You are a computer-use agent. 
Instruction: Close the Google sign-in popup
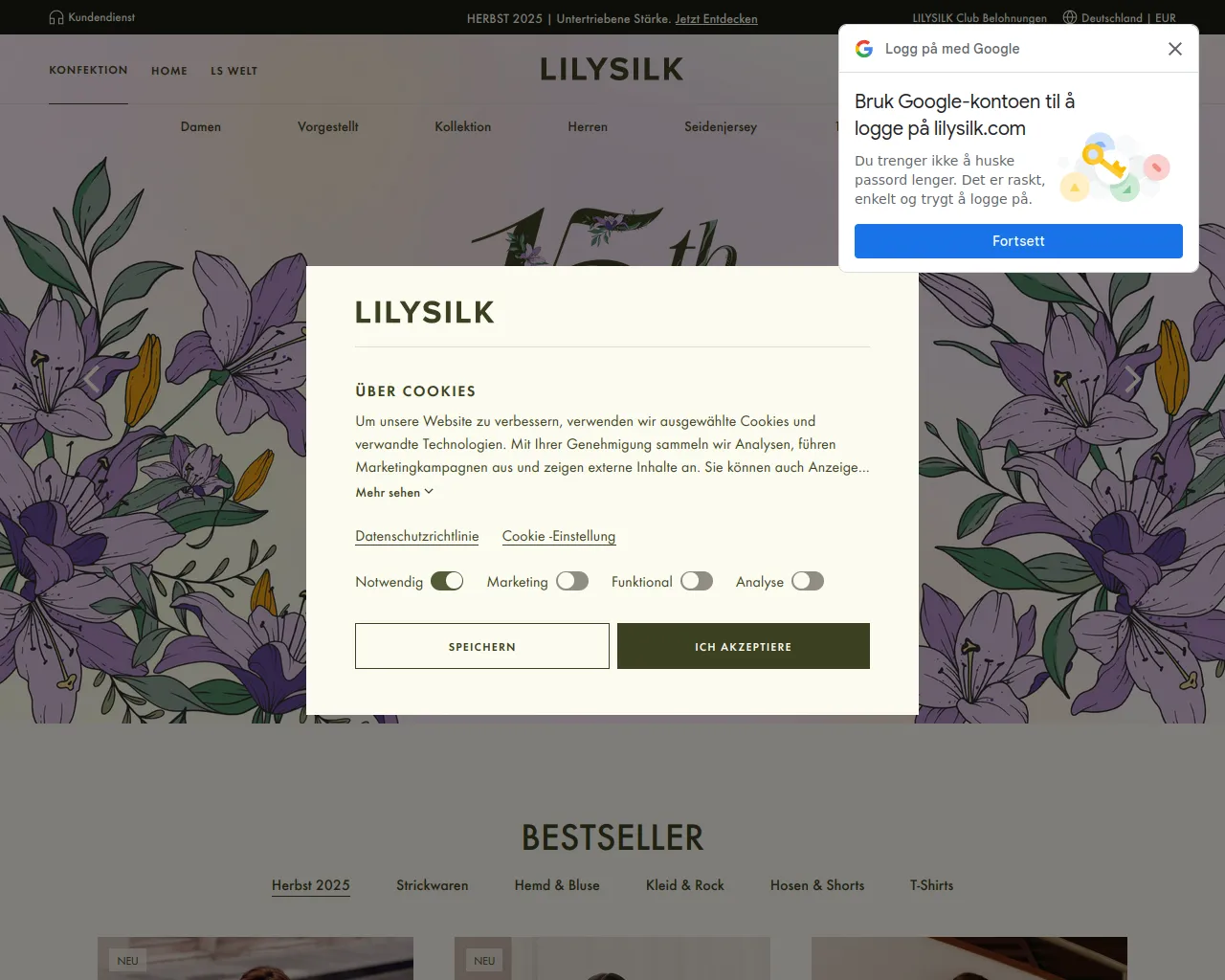[1175, 49]
